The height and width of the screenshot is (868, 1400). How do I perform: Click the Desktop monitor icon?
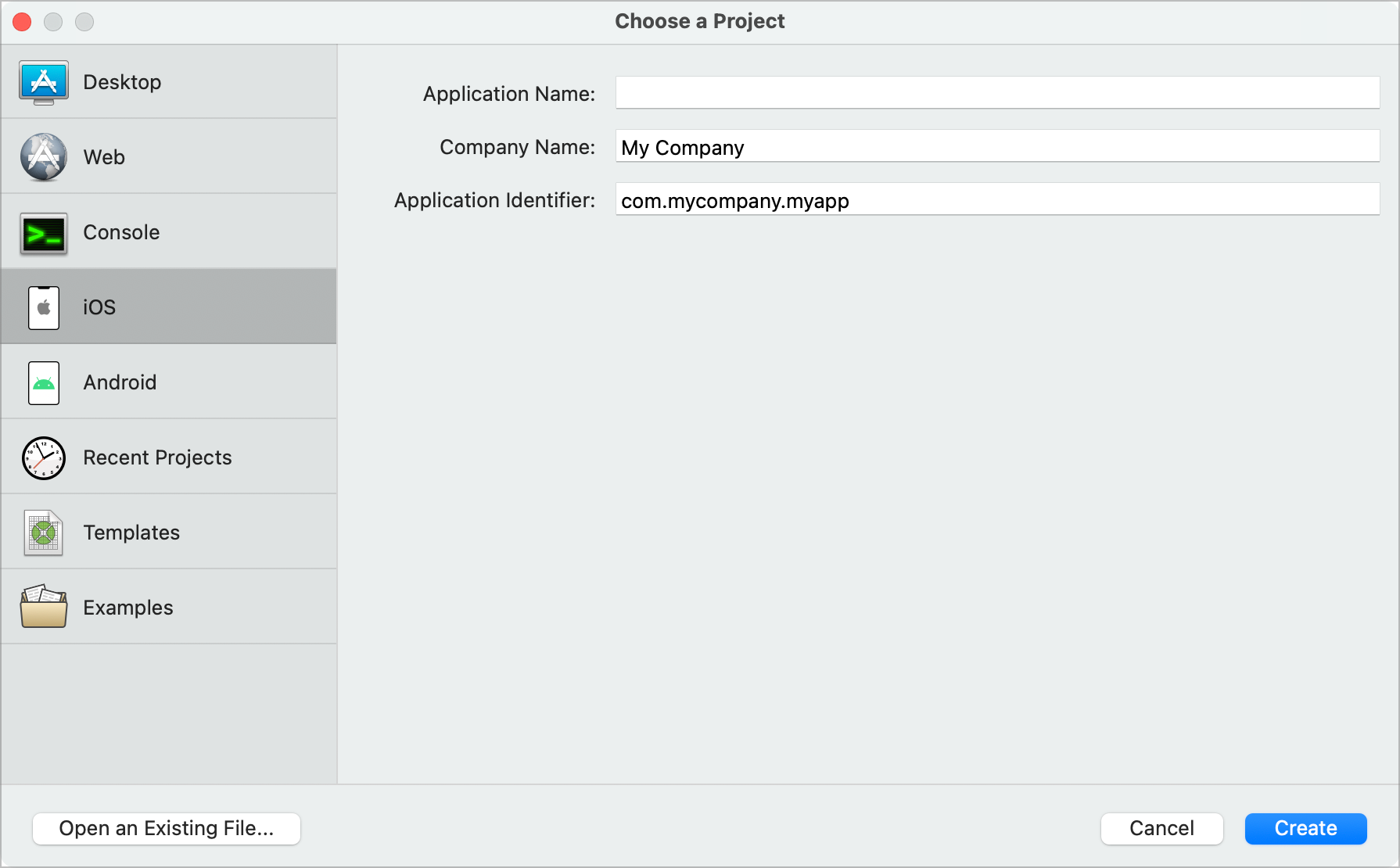(44, 82)
